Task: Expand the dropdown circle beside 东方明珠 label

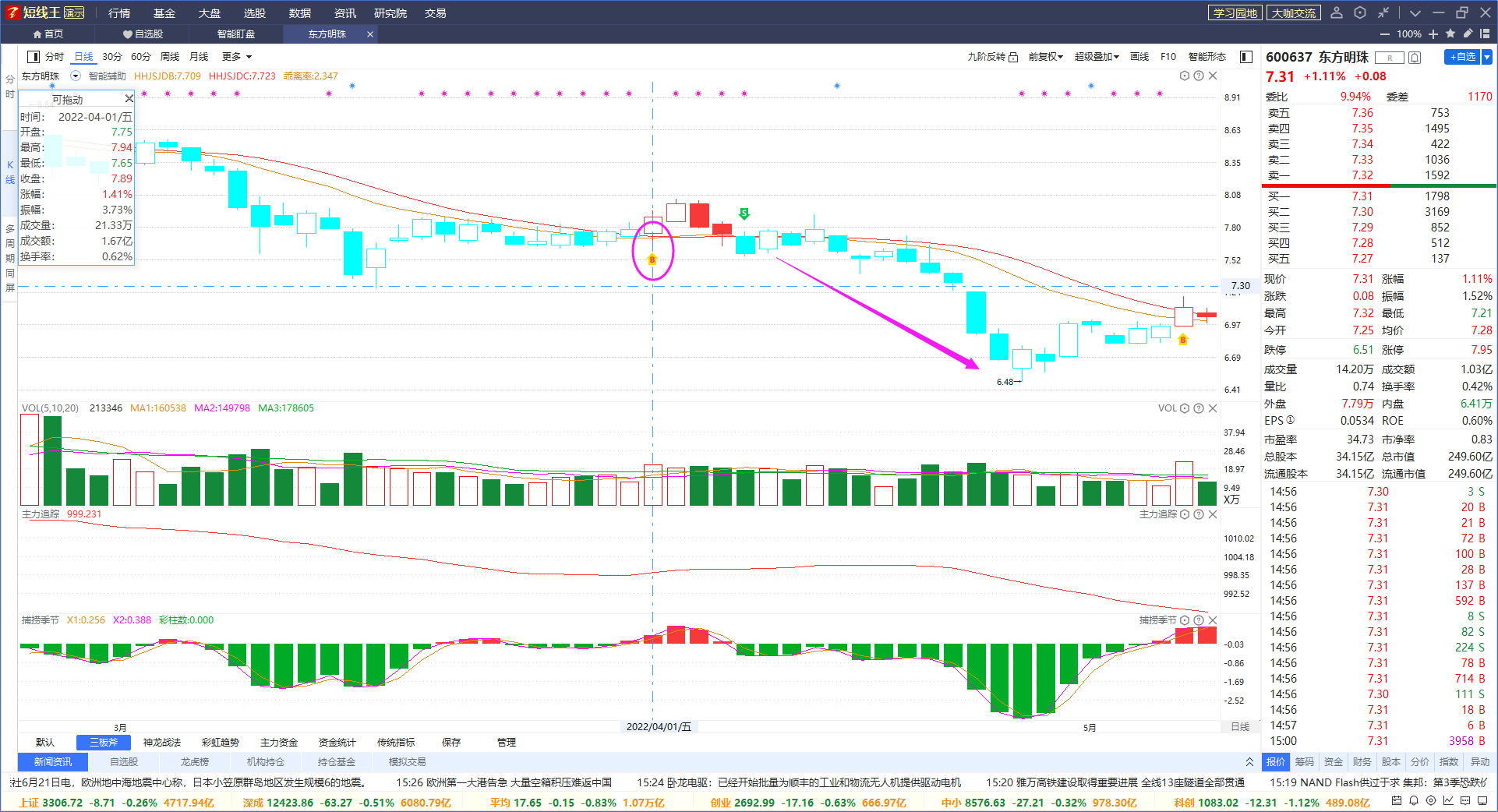Action: point(76,76)
